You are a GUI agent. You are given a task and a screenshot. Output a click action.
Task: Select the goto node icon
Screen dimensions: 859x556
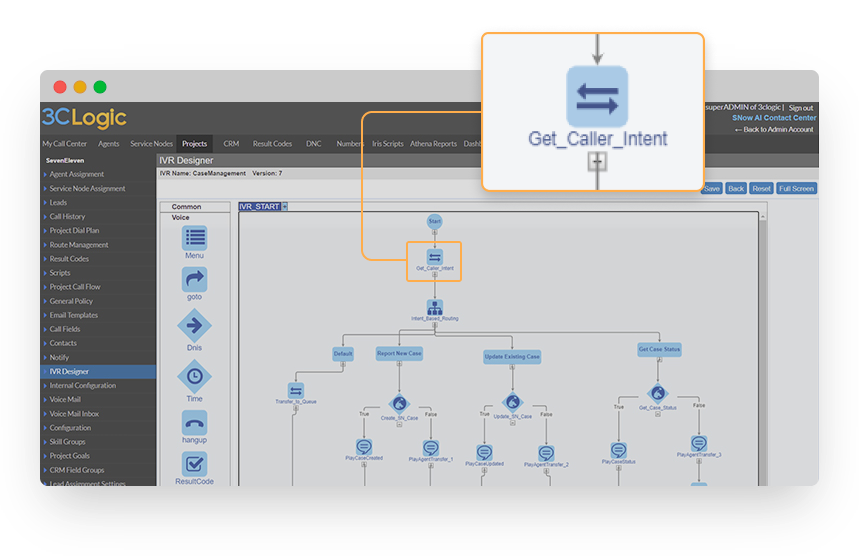(x=194, y=280)
